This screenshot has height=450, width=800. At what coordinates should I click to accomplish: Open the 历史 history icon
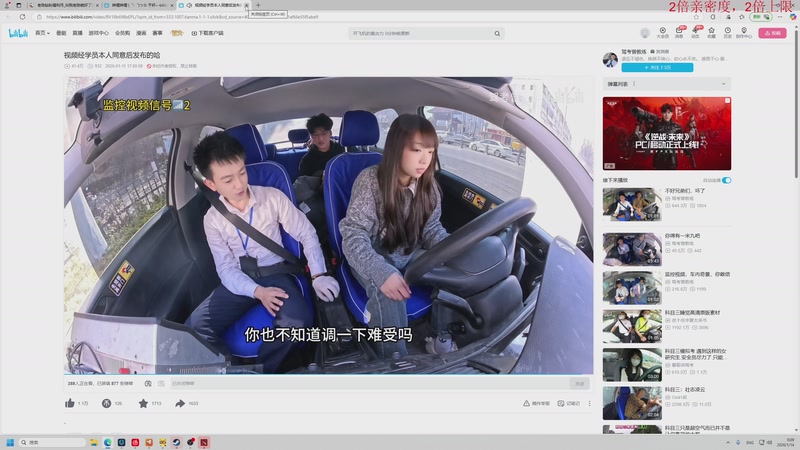728,33
